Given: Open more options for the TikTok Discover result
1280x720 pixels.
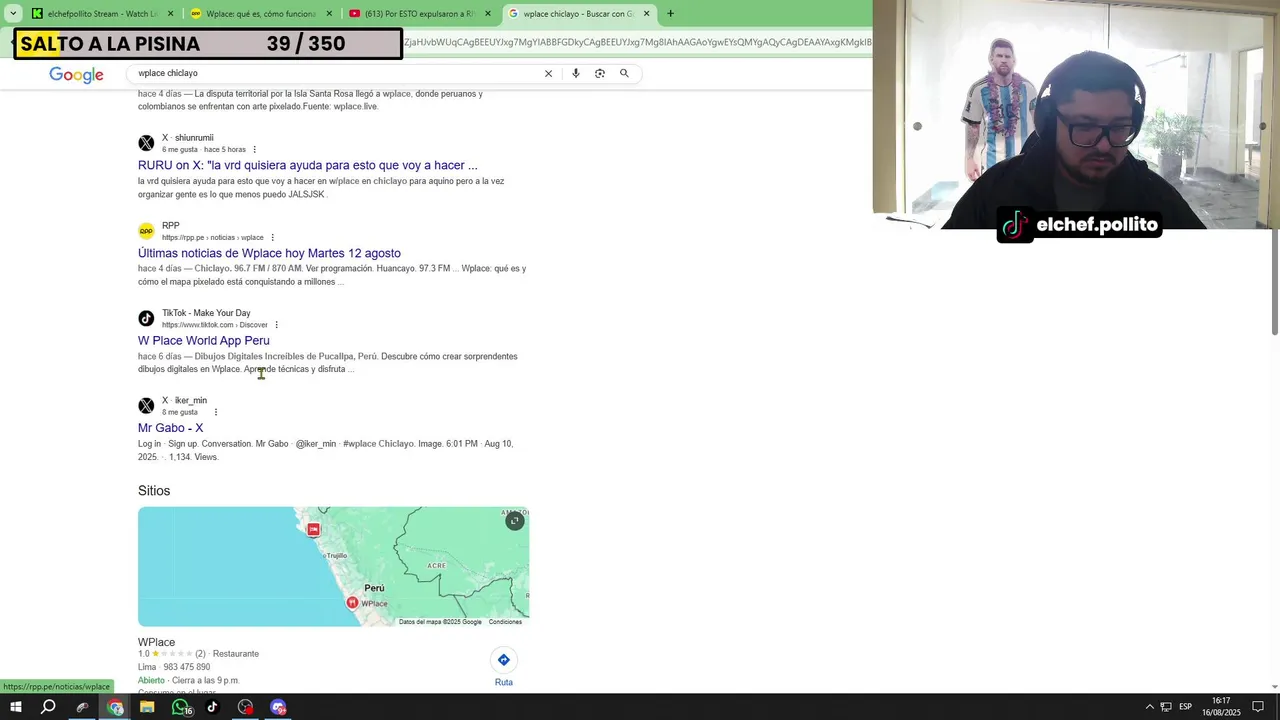Looking at the screenshot, I should (276, 325).
